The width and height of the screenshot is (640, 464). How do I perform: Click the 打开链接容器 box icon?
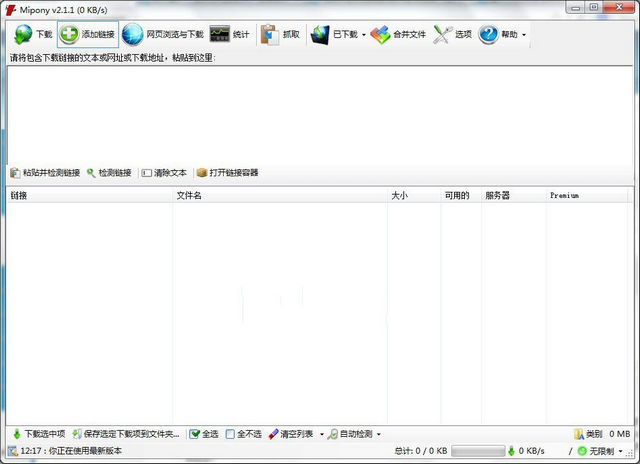click(202, 173)
